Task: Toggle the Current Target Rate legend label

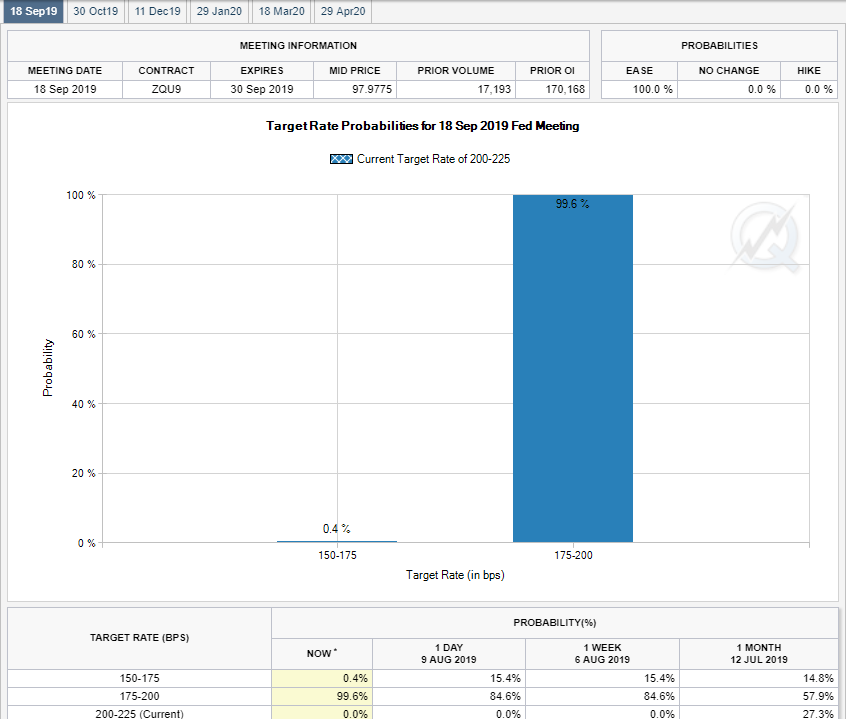Action: coord(434,159)
